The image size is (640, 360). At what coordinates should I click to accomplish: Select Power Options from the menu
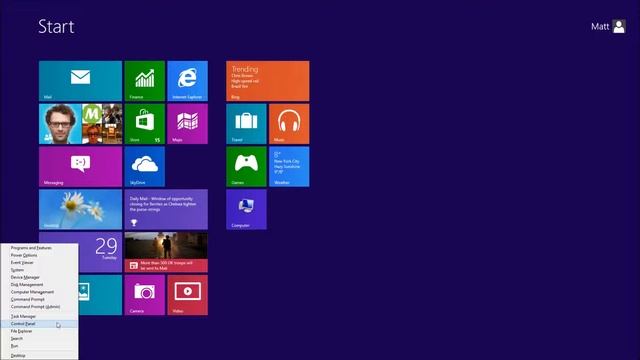[39, 255]
